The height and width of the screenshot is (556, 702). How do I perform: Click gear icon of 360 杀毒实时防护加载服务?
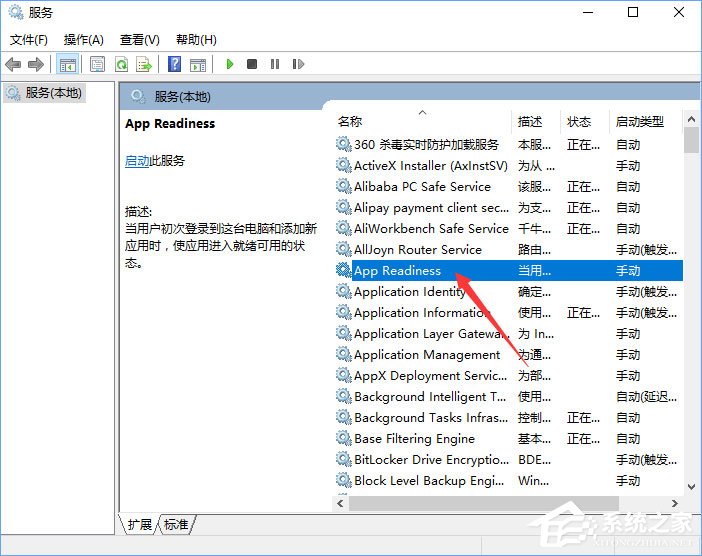pyautogui.click(x=344, y=144)
